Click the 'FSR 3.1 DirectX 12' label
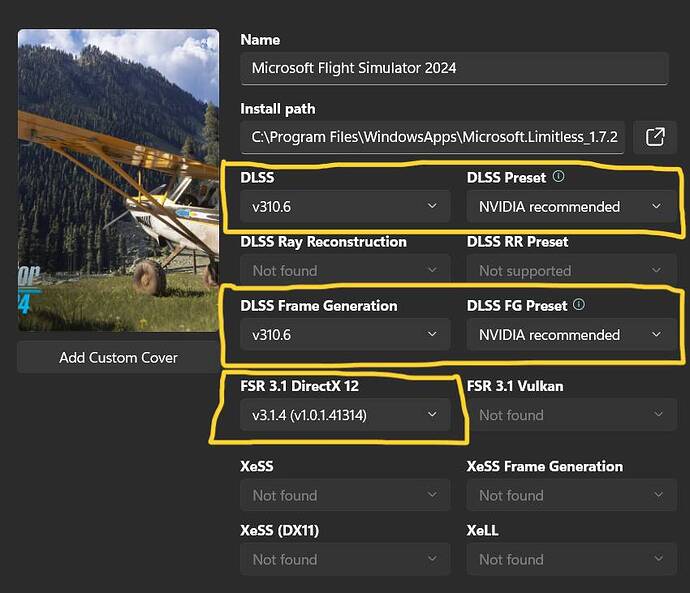The image size is (690, 593). tap(299, 386)
